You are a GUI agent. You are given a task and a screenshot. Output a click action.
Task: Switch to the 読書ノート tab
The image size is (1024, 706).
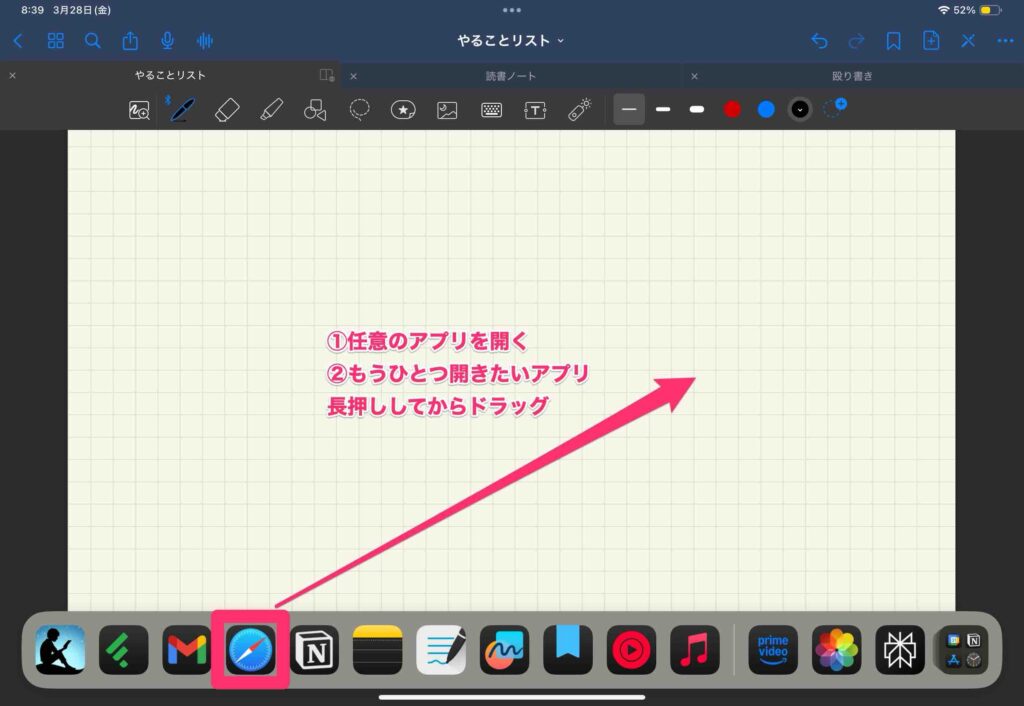coord(511,76)
